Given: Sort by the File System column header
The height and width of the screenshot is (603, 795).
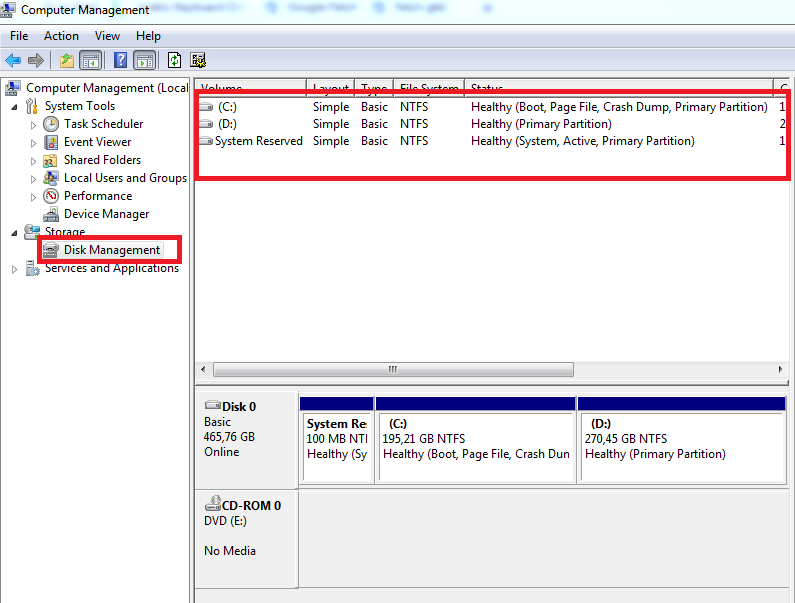Looking at the screenshot, I should 429,87.
